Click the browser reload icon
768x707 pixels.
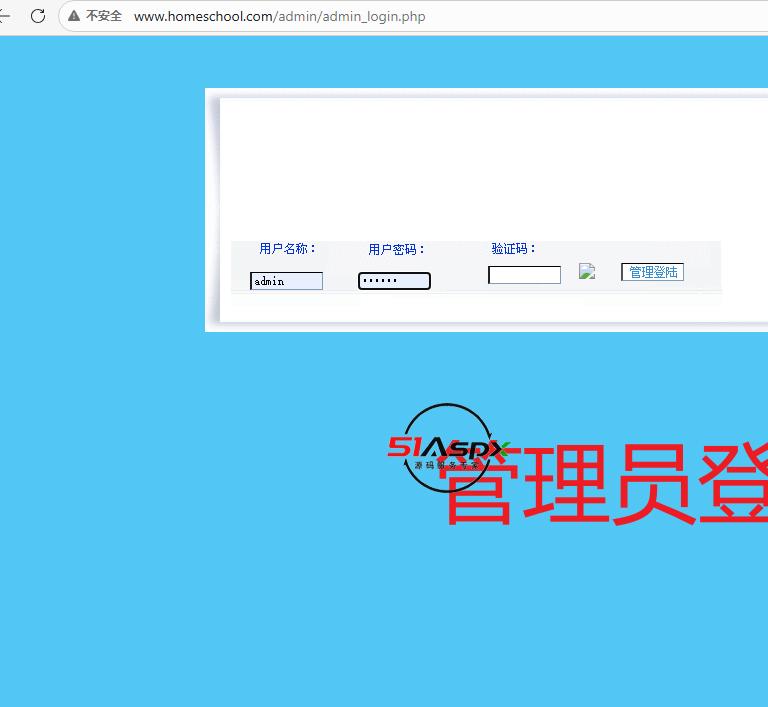tap(38, 16)
